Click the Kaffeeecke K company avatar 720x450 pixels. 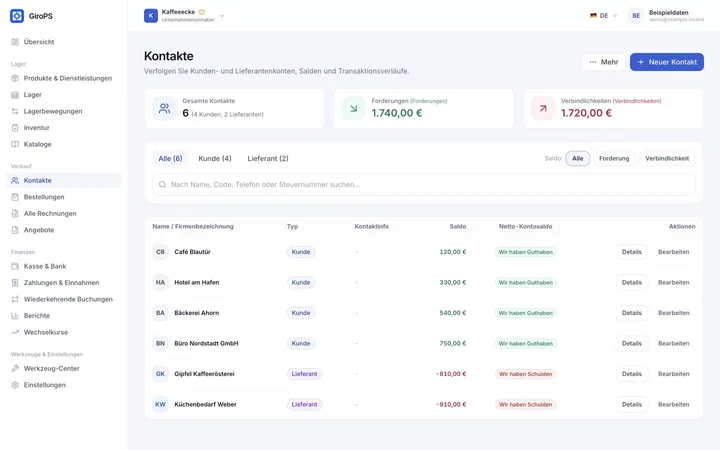[151, 16]
